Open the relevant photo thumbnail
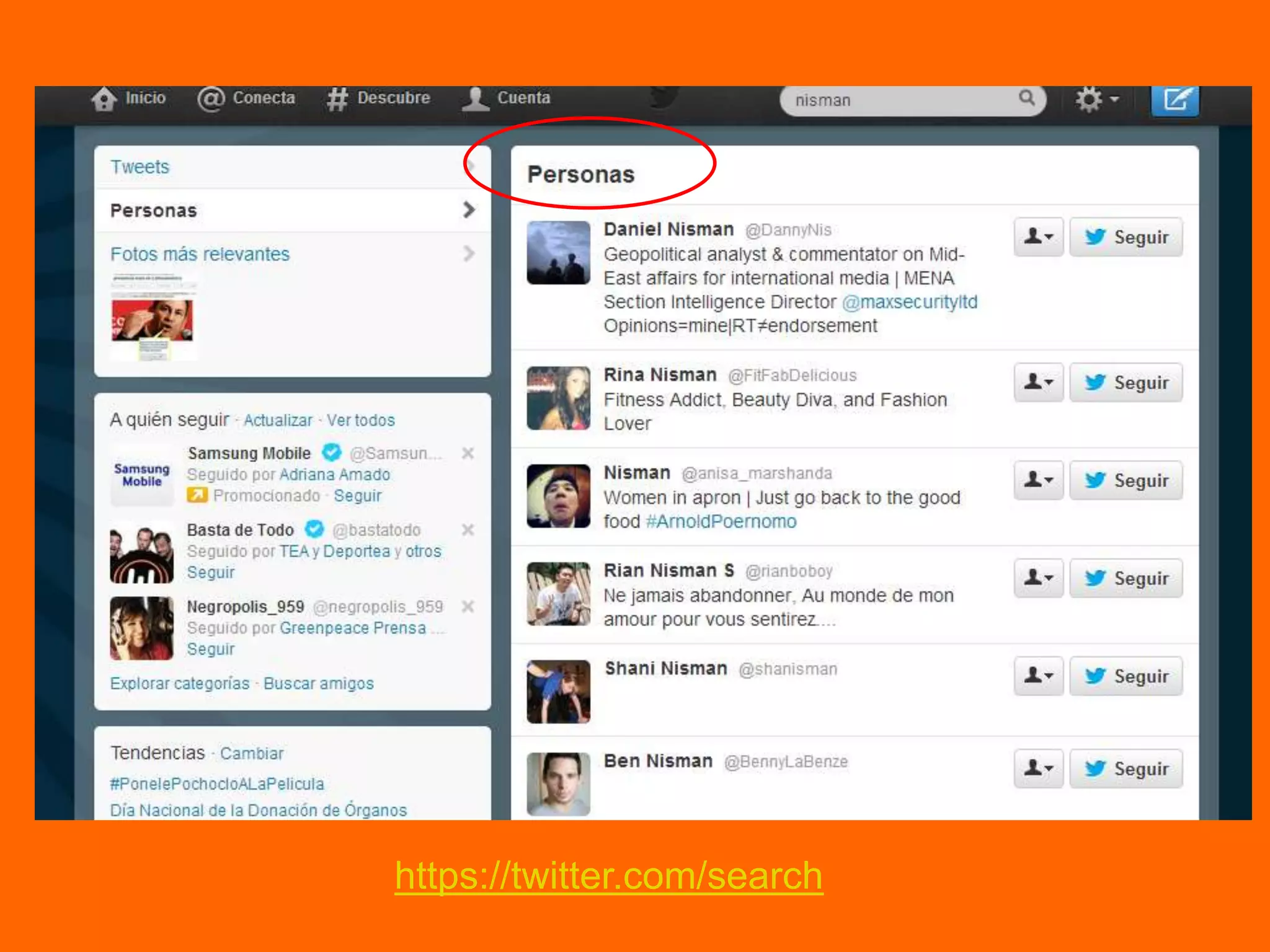 [x=153, y=318]
